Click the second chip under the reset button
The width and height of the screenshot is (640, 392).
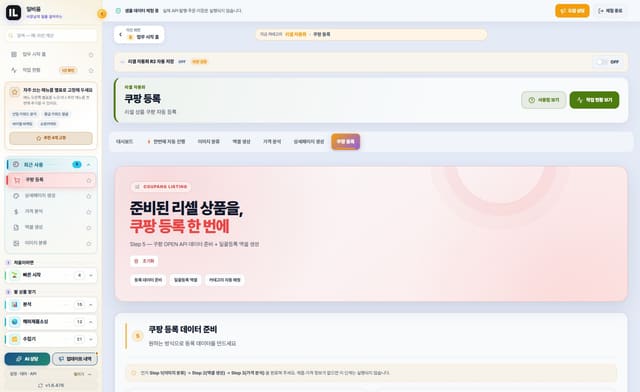186,280
